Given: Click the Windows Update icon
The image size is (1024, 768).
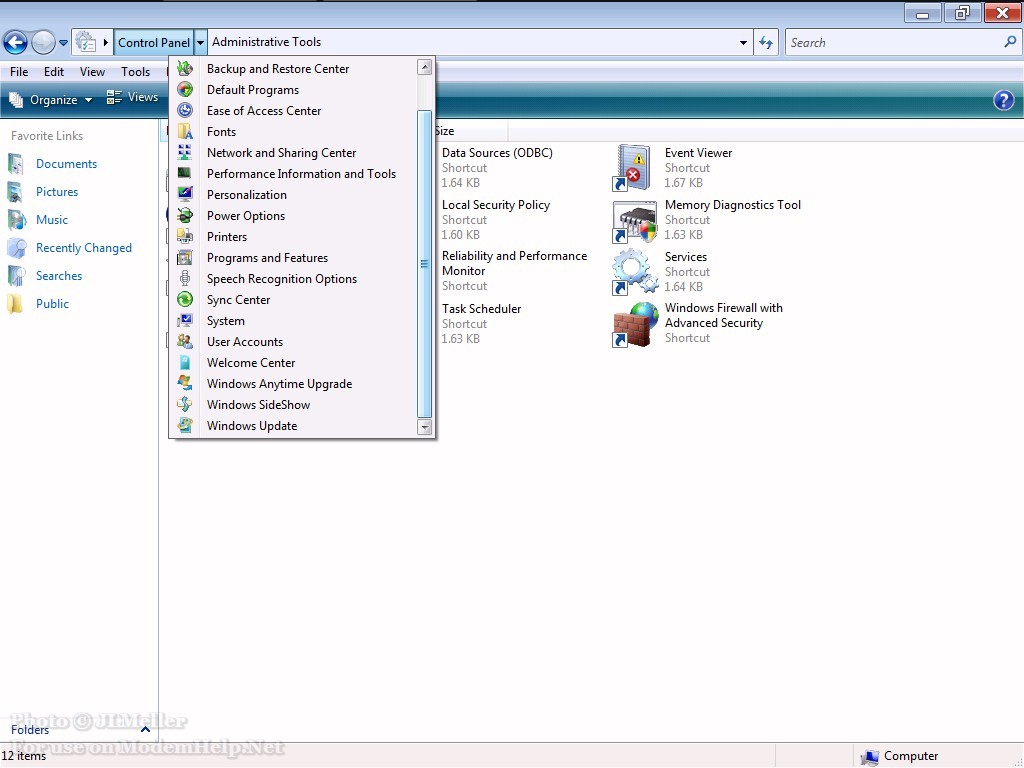Looking at the screenshot, I should [185, 425].
